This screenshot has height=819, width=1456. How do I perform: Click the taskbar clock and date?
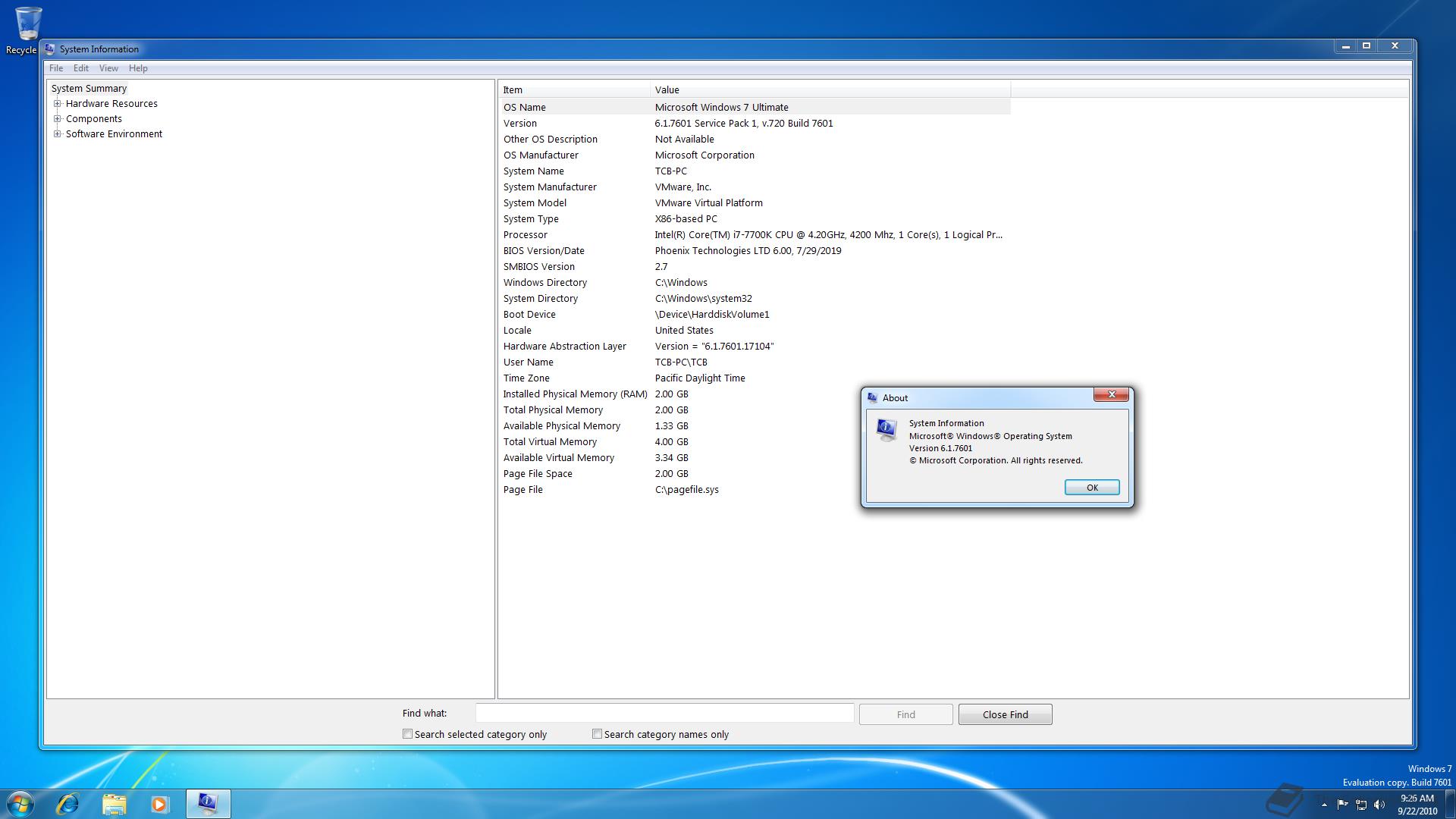[1417, 805]
